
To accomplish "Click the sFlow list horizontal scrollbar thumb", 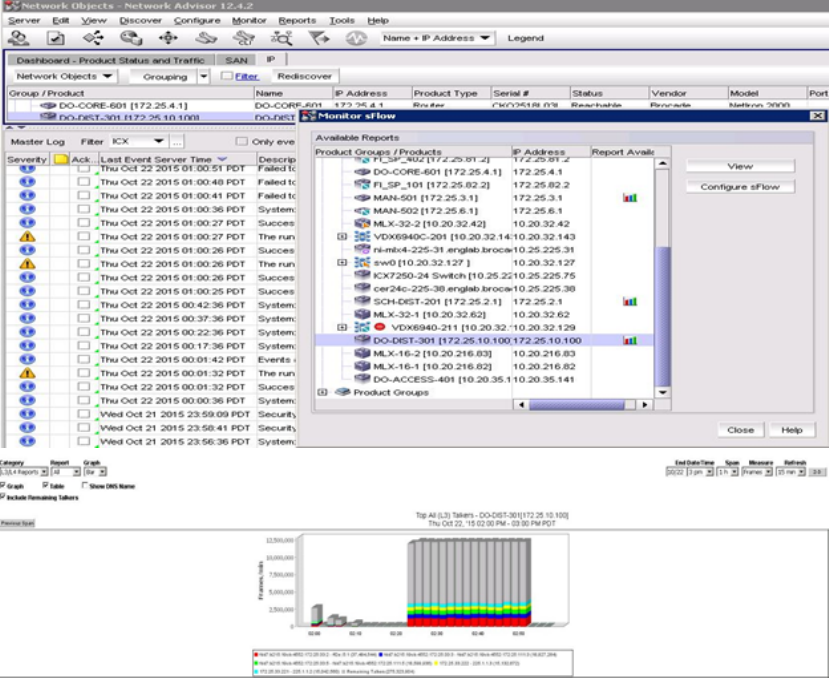I will click(x=577, y=405).
